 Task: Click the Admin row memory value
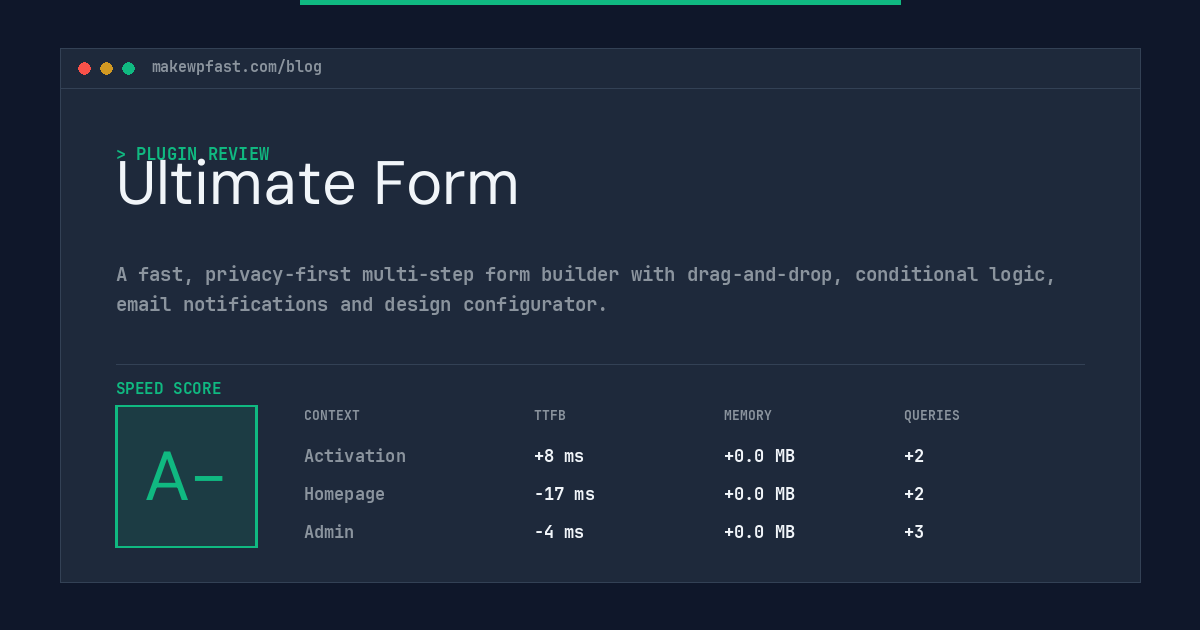point(759,532)
